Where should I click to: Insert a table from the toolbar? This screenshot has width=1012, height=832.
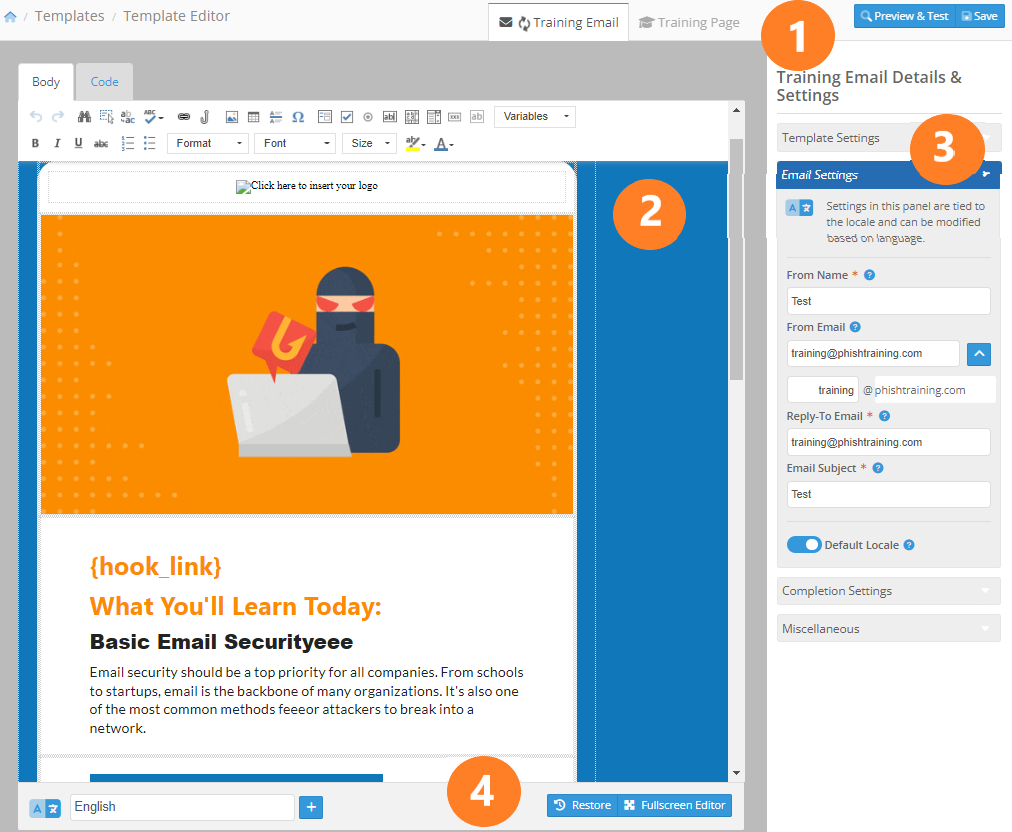tap(253, 117)
